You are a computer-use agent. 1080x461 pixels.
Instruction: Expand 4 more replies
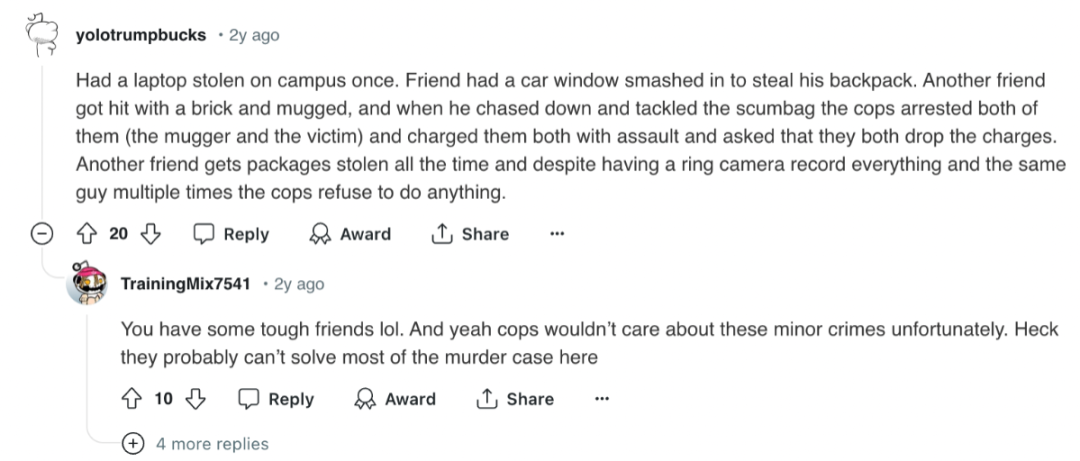point(200,443)
